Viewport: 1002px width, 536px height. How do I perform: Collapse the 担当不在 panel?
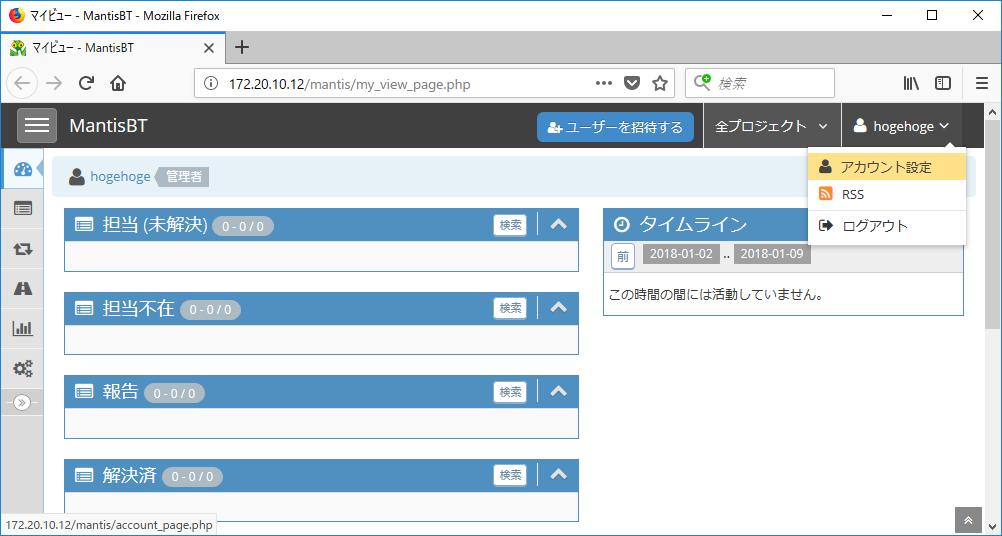coord(559,307)
